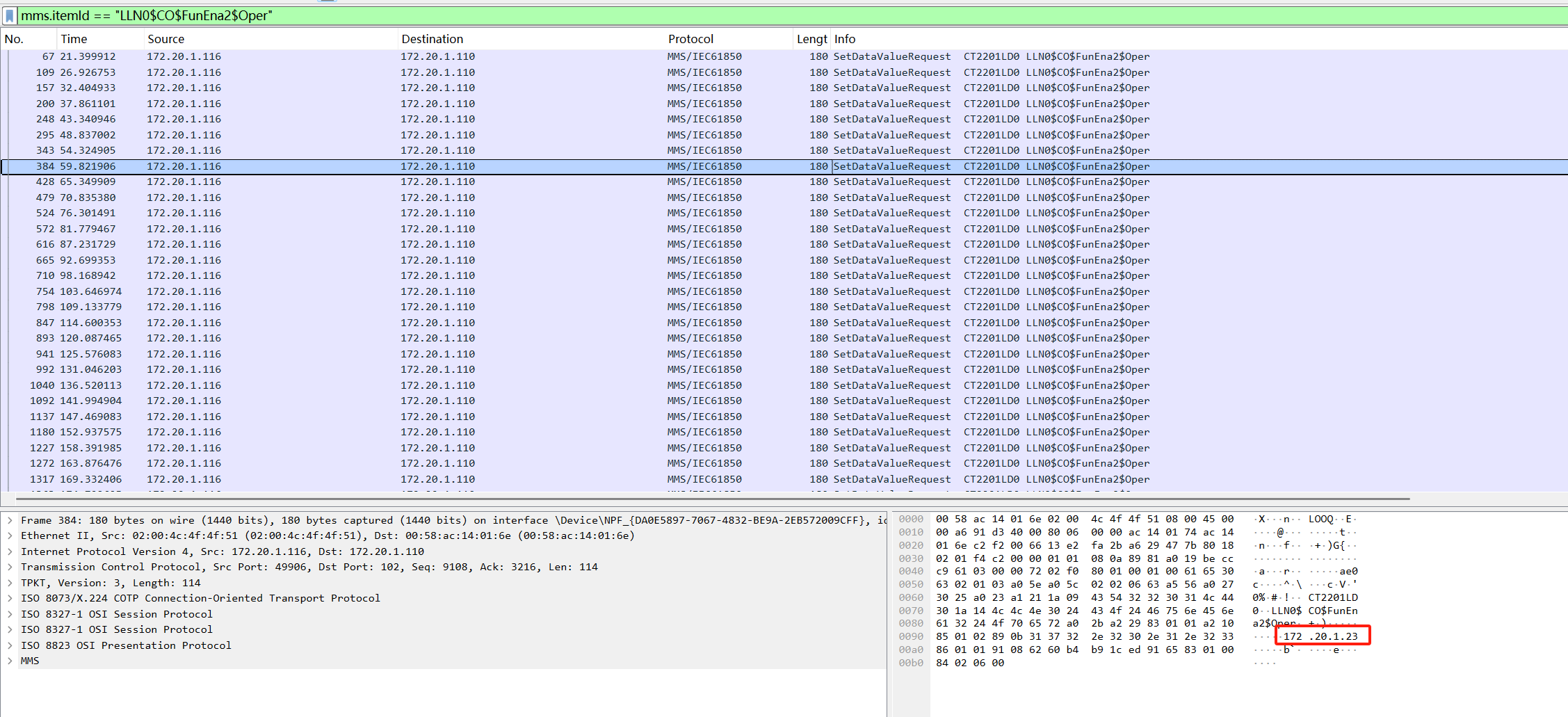Screen dimensions: 1568x717
Task: Select packet number 893
Action: (x=784, y=338)
